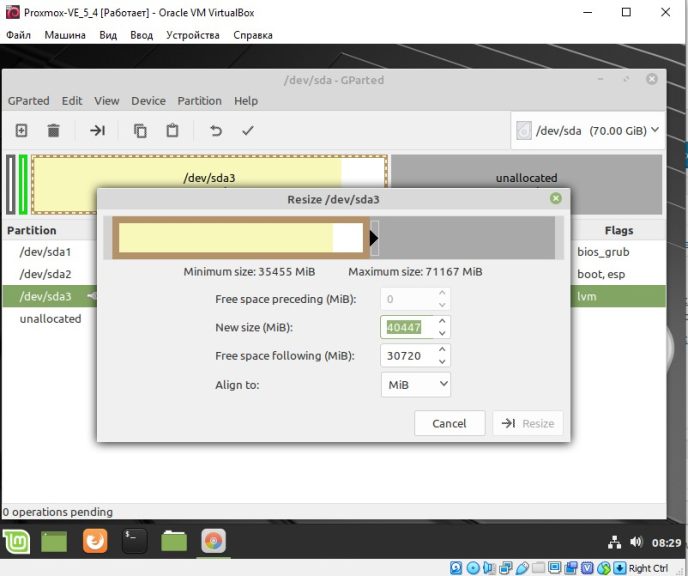Click the paste partition clipboard icon
The image size is (688, 576).
pos(172,130)
